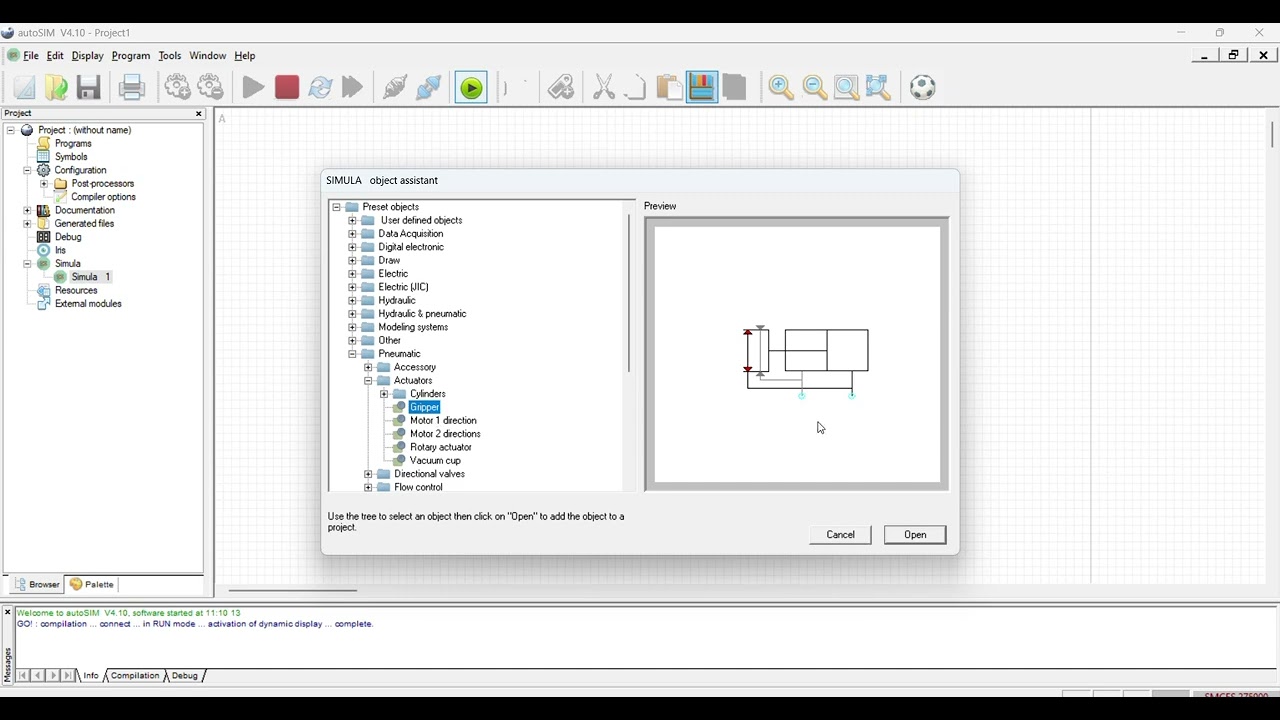Click the gray plug disconnect icon
This screenshot has width=1280, height=720.
point(395,88)
